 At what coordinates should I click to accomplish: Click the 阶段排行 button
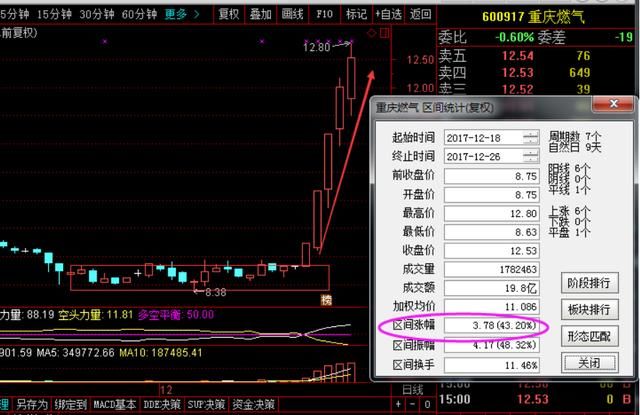[589, 283]
